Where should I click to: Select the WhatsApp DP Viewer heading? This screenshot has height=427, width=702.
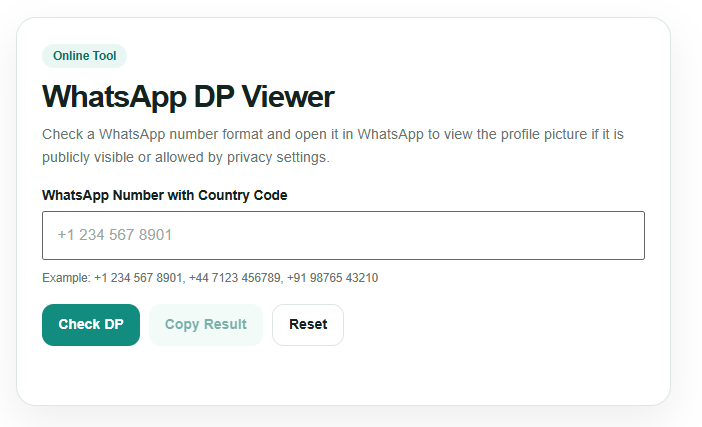[188, 96]
